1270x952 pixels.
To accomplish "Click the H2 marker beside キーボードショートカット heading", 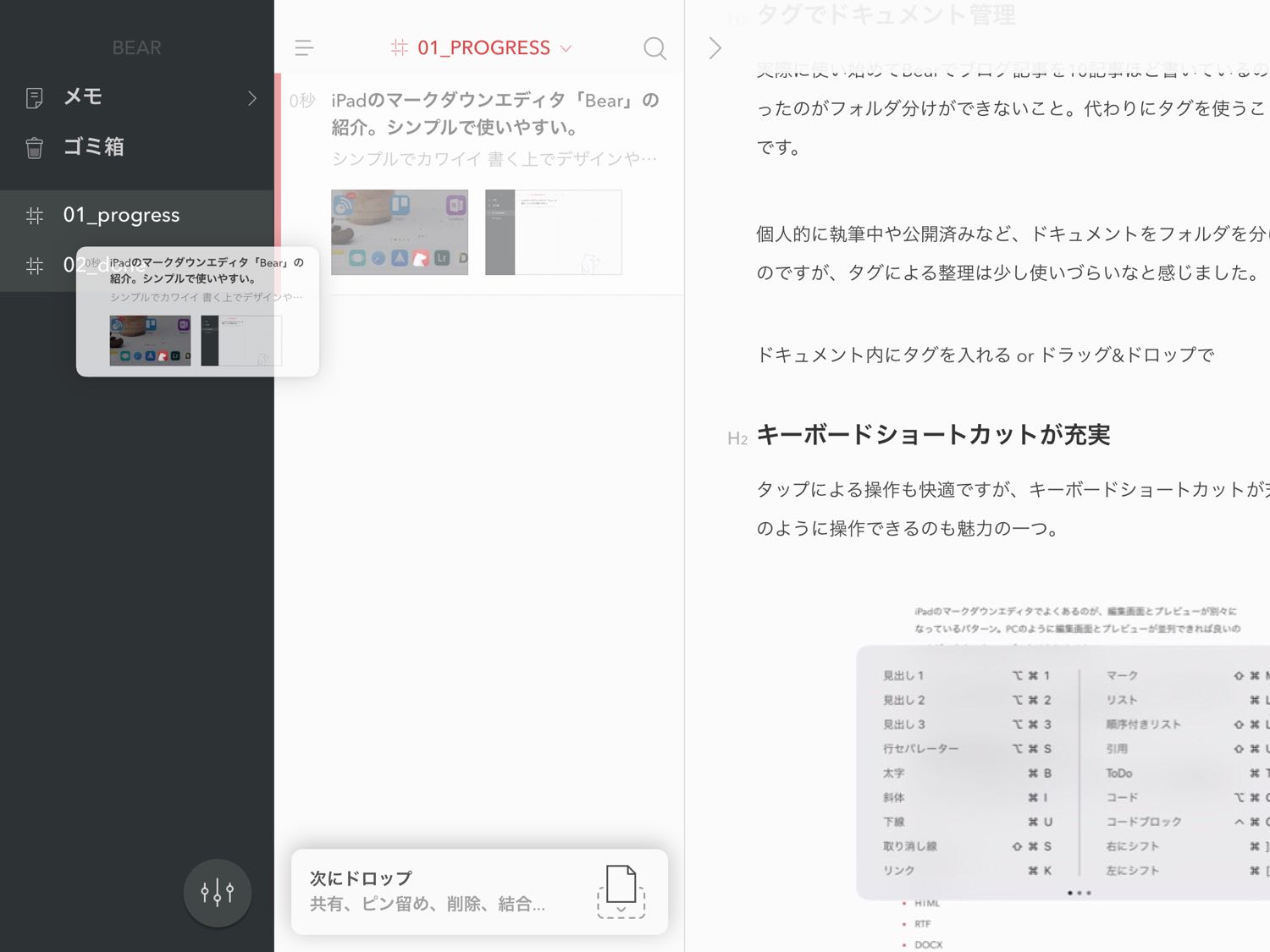I will pyautogui.click(x=737, y=438).
